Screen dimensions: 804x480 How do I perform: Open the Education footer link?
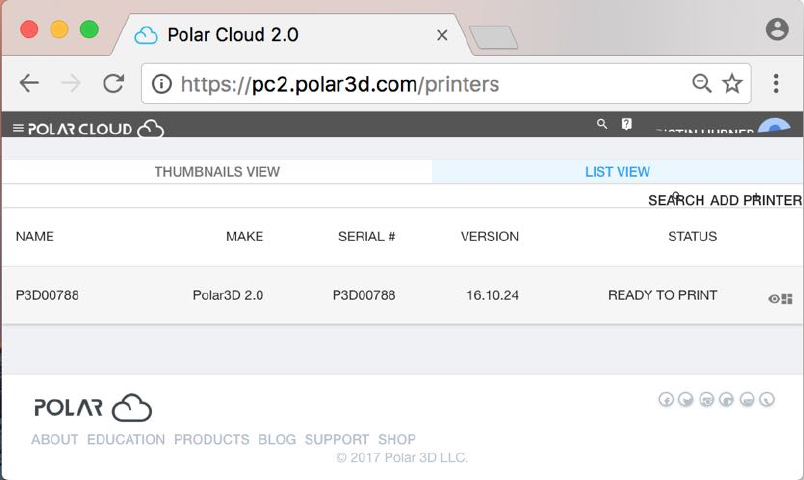[126, 439]
